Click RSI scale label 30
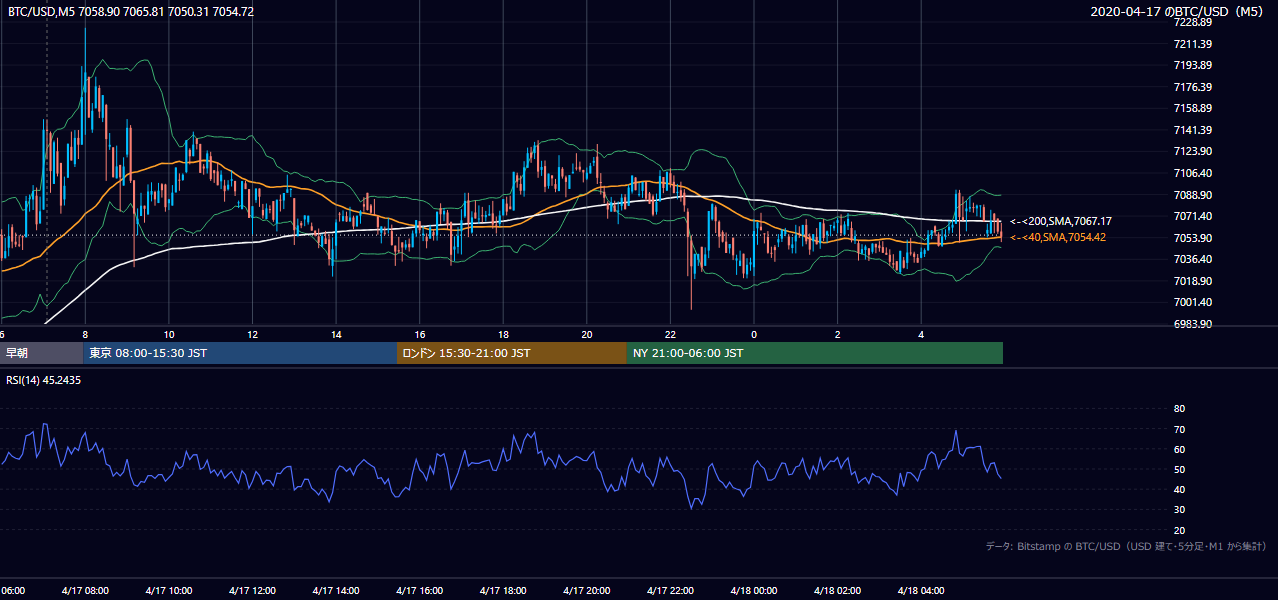Viewport: 1278px width, 600px height. [x=1179, y=510]
